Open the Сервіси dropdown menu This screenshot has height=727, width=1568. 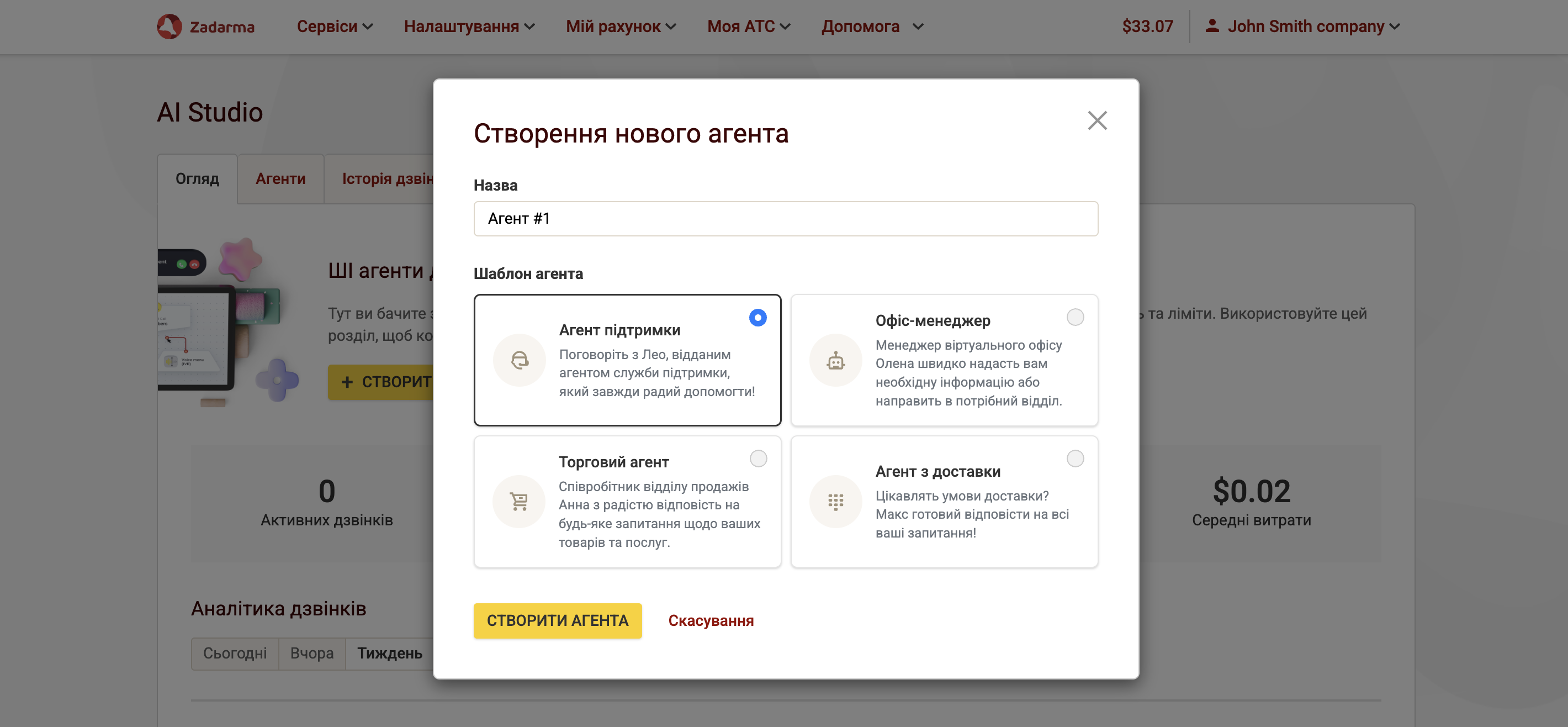333,26
